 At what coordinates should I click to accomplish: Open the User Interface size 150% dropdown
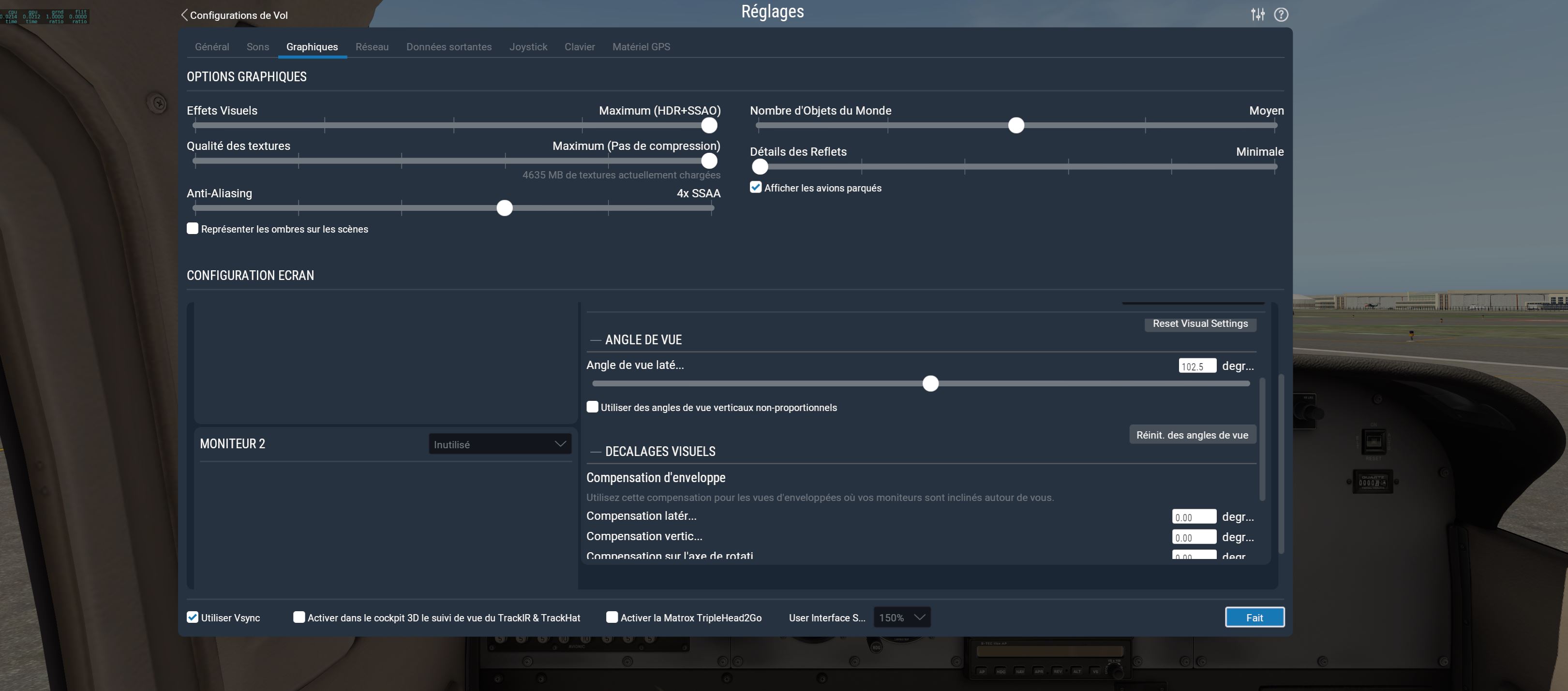tap(902, 617)
